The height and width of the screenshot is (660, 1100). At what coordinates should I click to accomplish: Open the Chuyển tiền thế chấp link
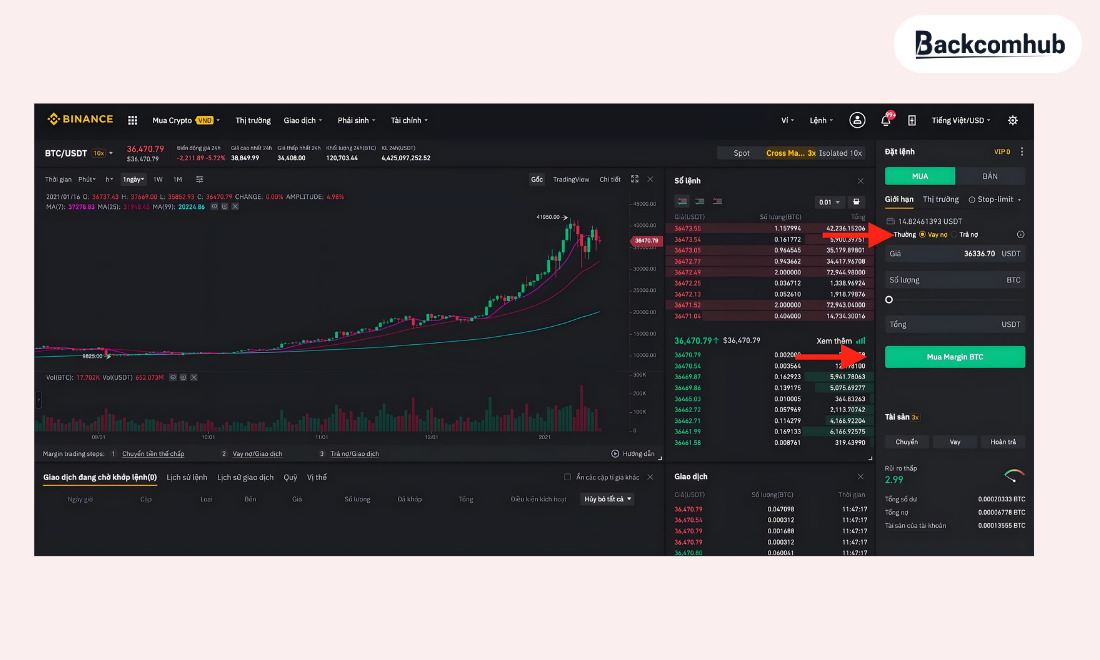[x=153, y=454]
